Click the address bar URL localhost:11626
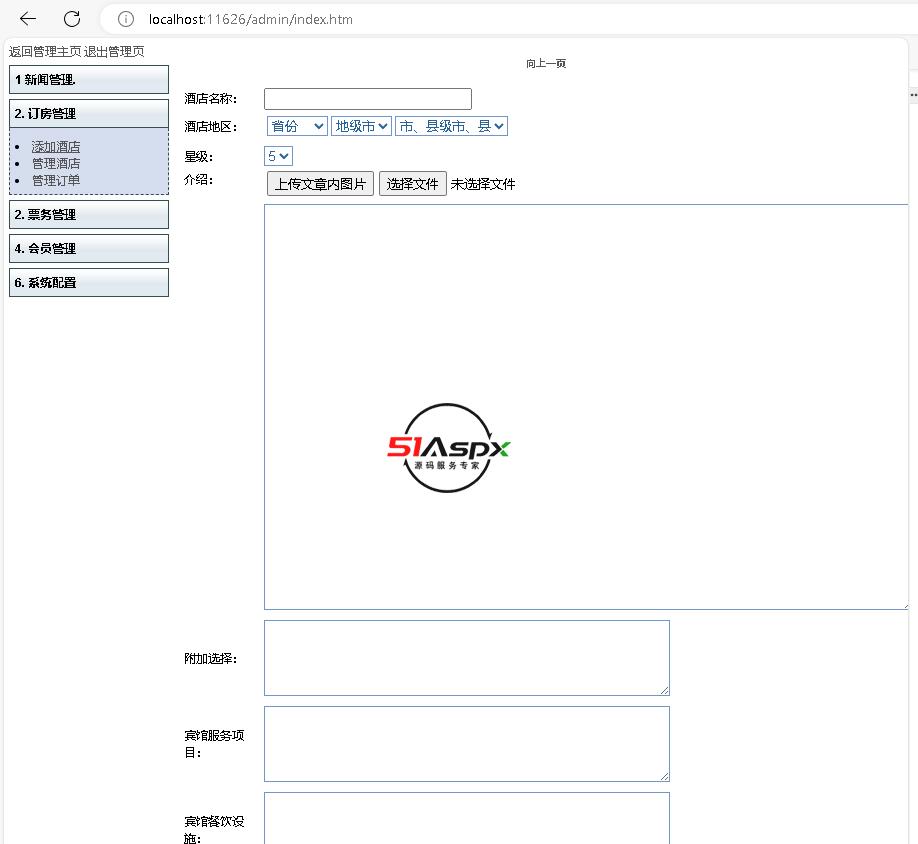Viewport: 918px width, 844px height. pyautogui.click(x=251, y=19)
